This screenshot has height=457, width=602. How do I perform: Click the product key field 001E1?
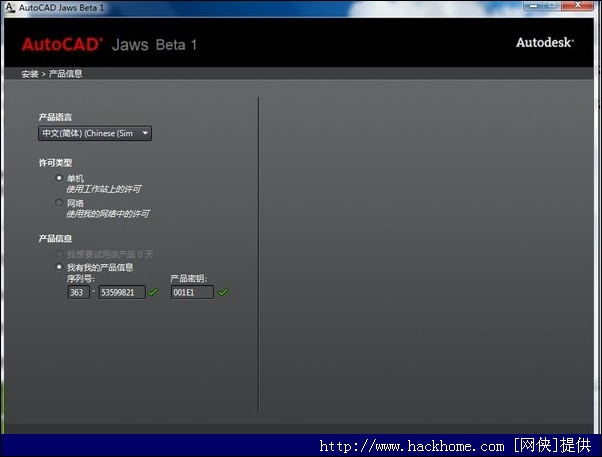pos(192,292)
